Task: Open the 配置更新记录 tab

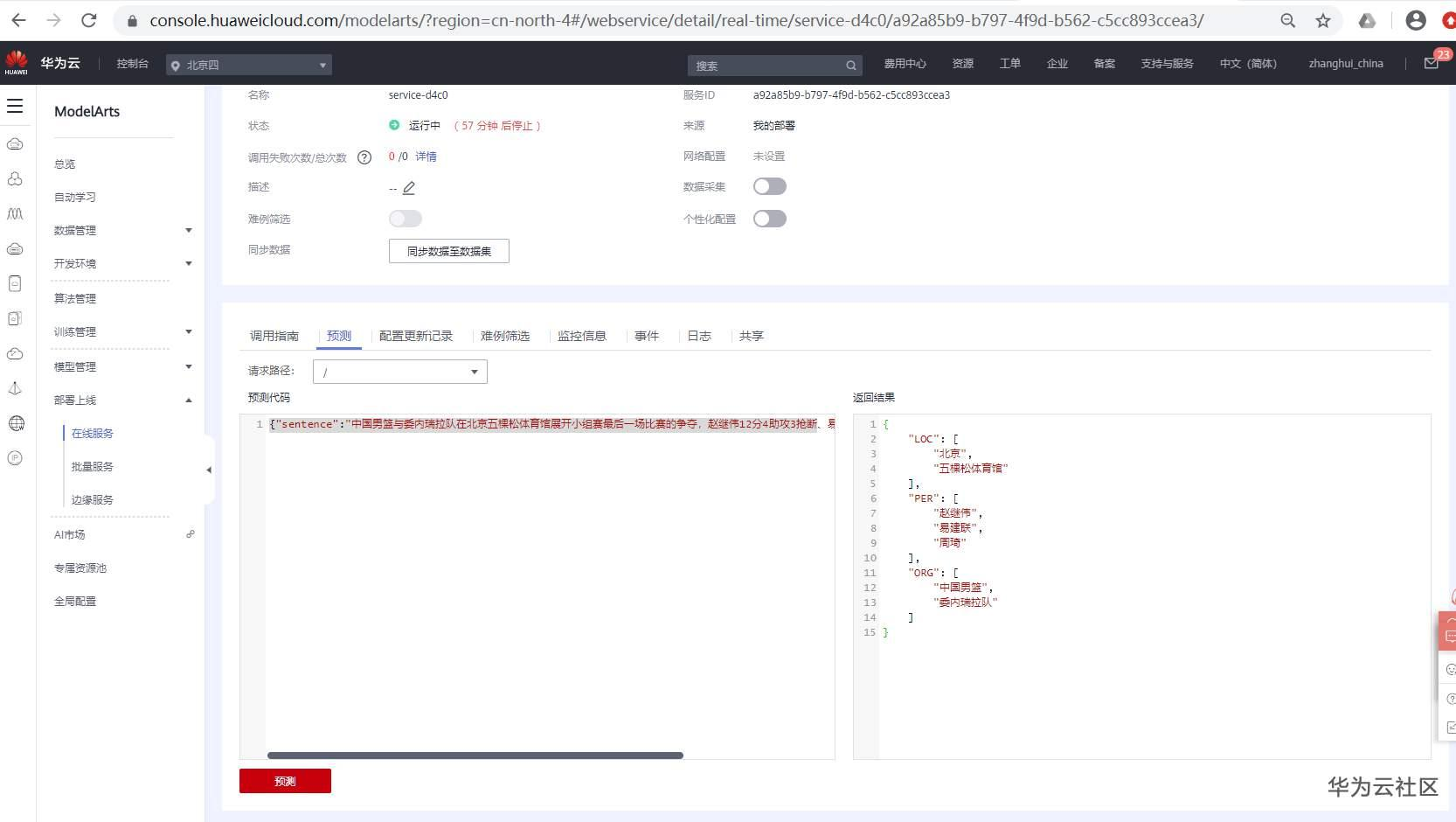Action: click(416, 336)
